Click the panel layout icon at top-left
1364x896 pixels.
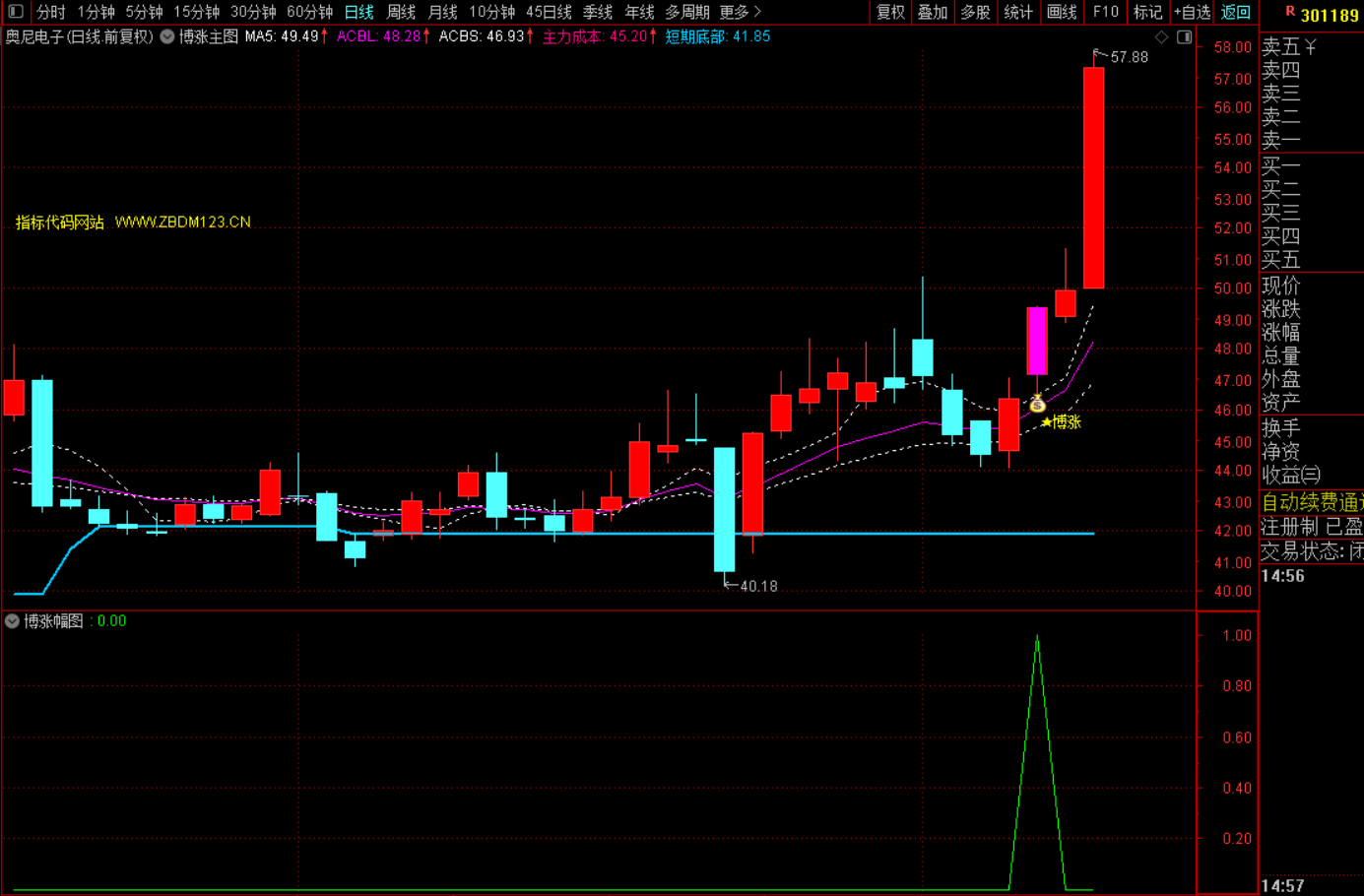16,12
